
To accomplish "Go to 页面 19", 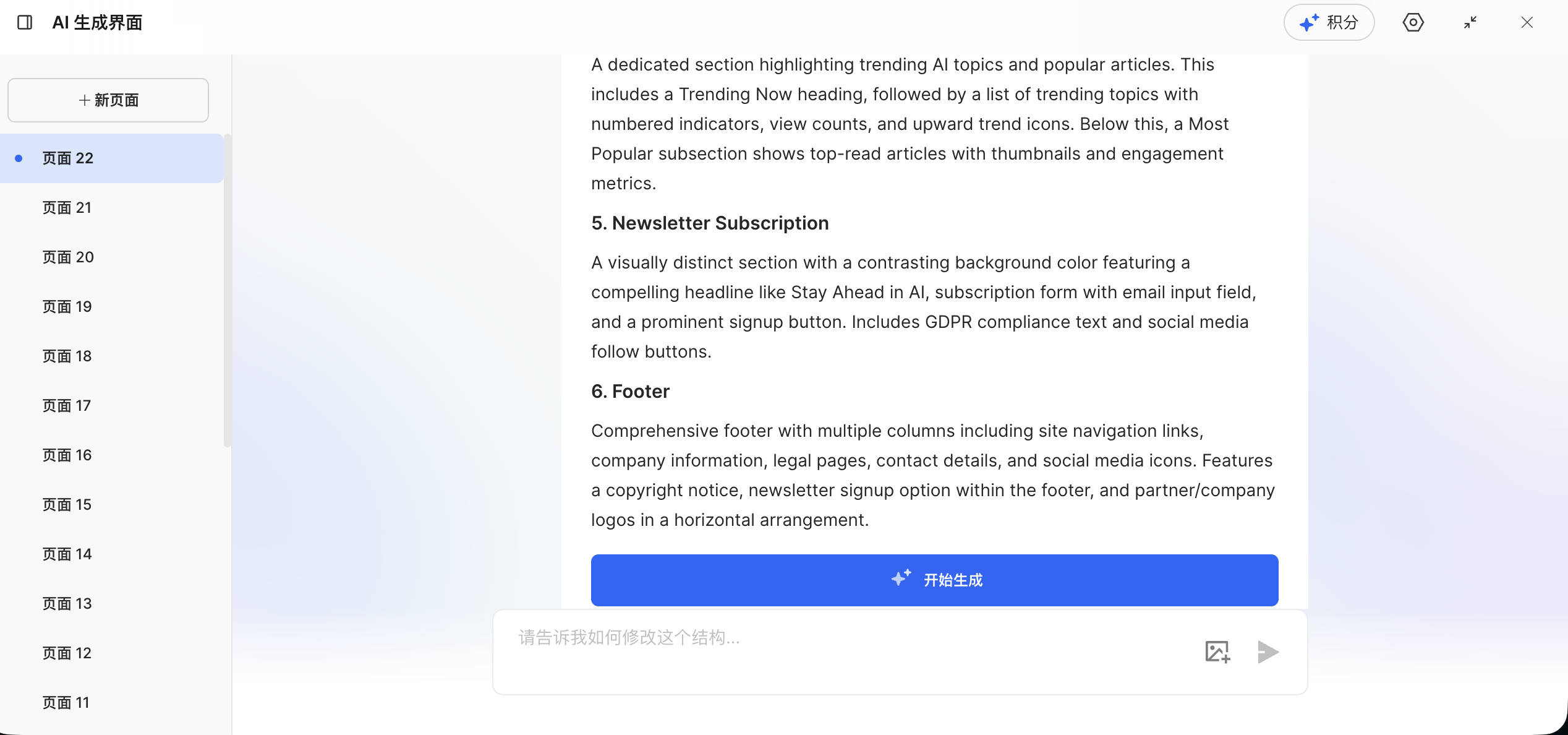I will pyautogui.click(x=111, y=307).
